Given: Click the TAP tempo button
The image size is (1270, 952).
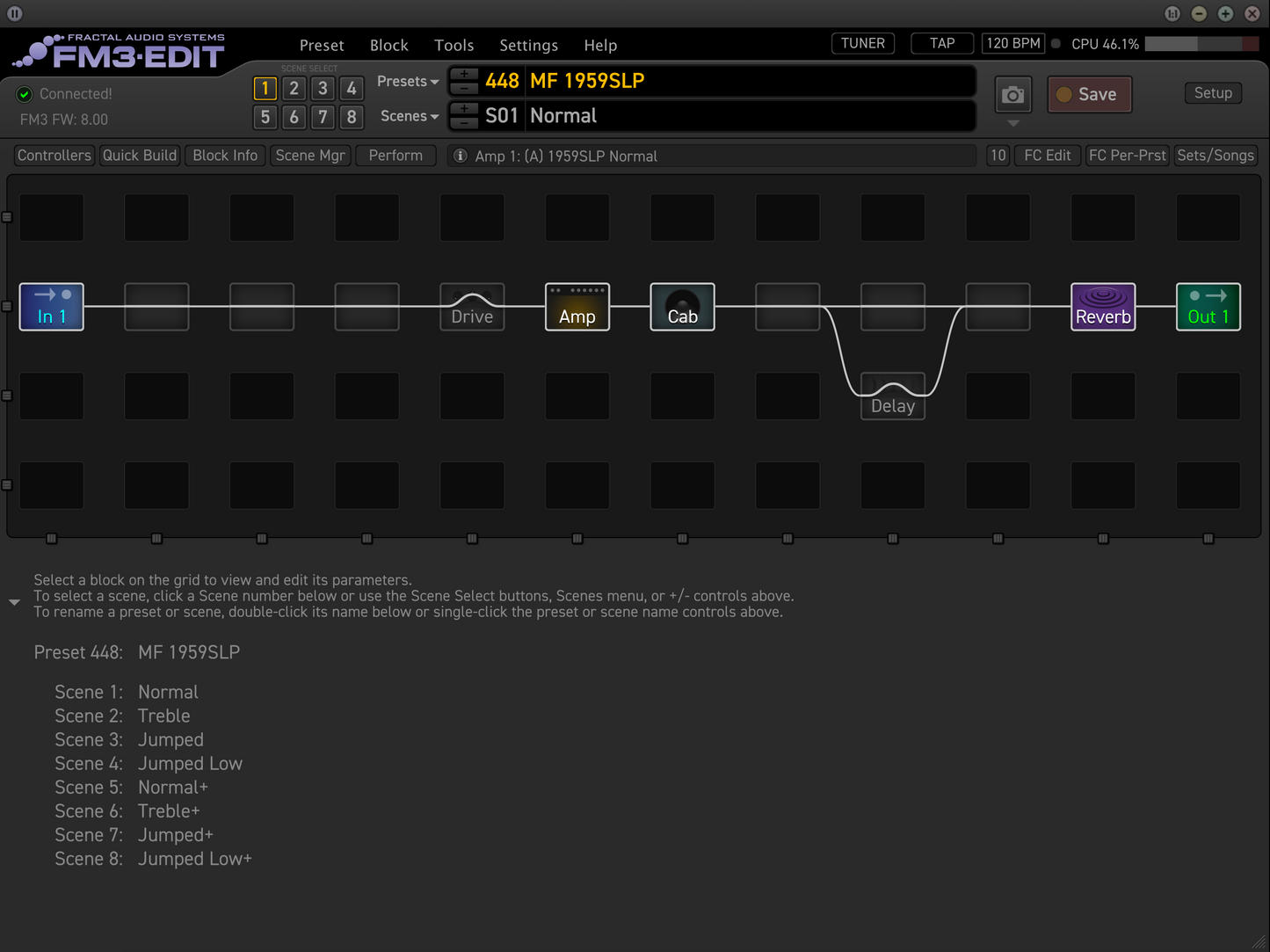Looking at the screenshot, I should 942,43.
